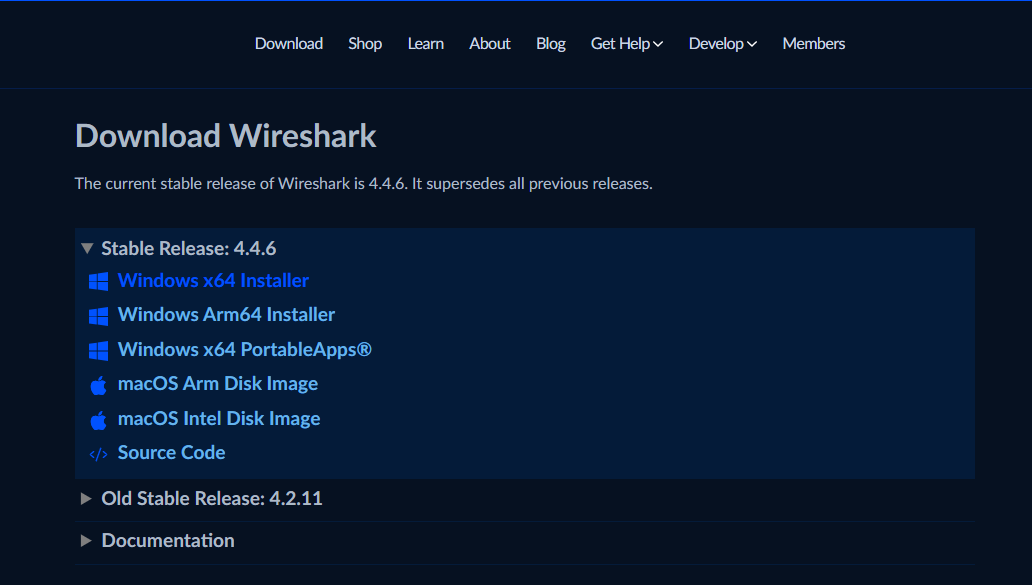Click the Old Stable Release: 4.2.11 label

(x=212, y=499)
